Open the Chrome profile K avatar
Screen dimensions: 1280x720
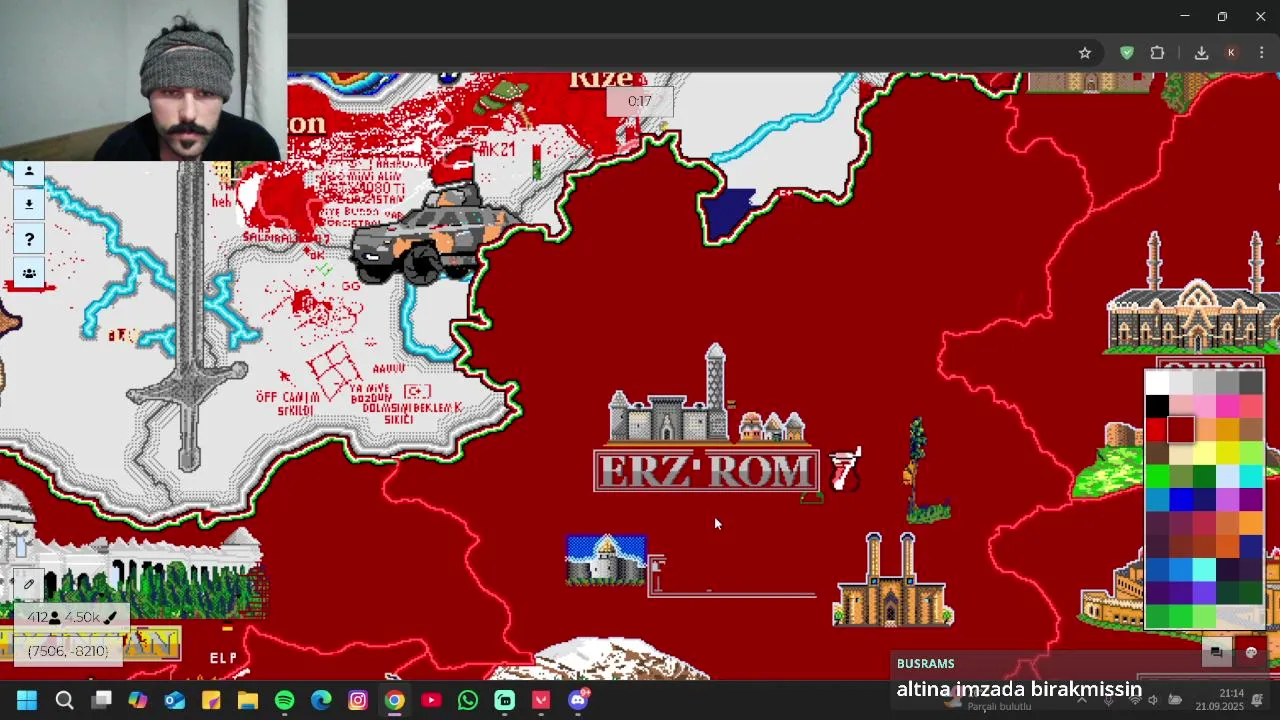pos(1232,53)
